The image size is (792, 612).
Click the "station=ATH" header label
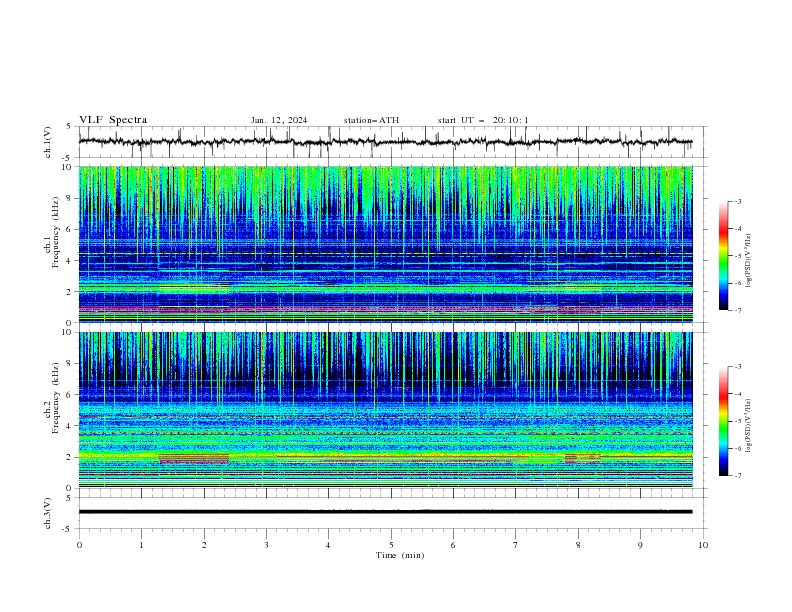[371, 120]
